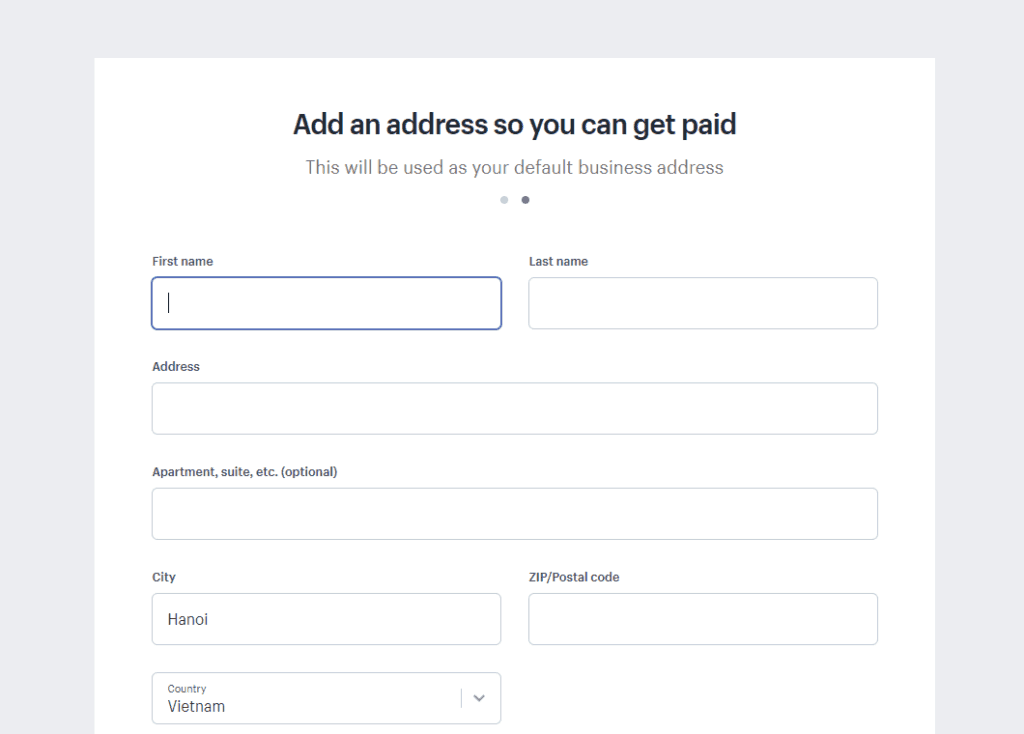Click the 'Apartment, suite, etc. (optional)' label

pos(245,471)
